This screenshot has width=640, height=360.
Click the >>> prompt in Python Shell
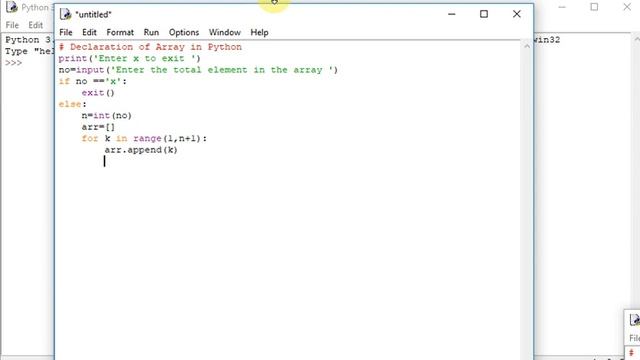pyautogui.click(x=13, y=63)
